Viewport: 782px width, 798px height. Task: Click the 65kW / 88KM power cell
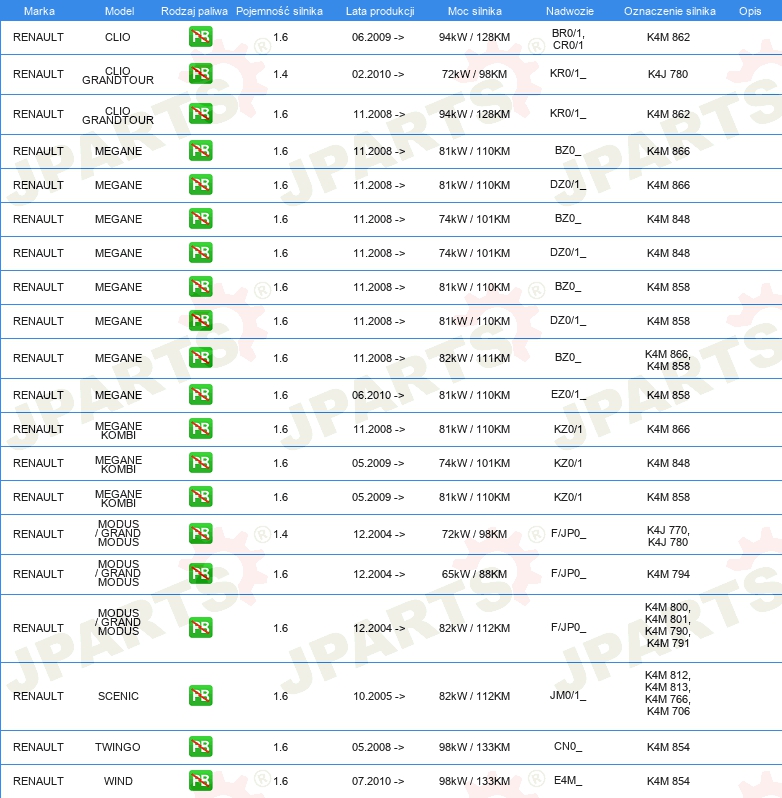tap(475, 574)
